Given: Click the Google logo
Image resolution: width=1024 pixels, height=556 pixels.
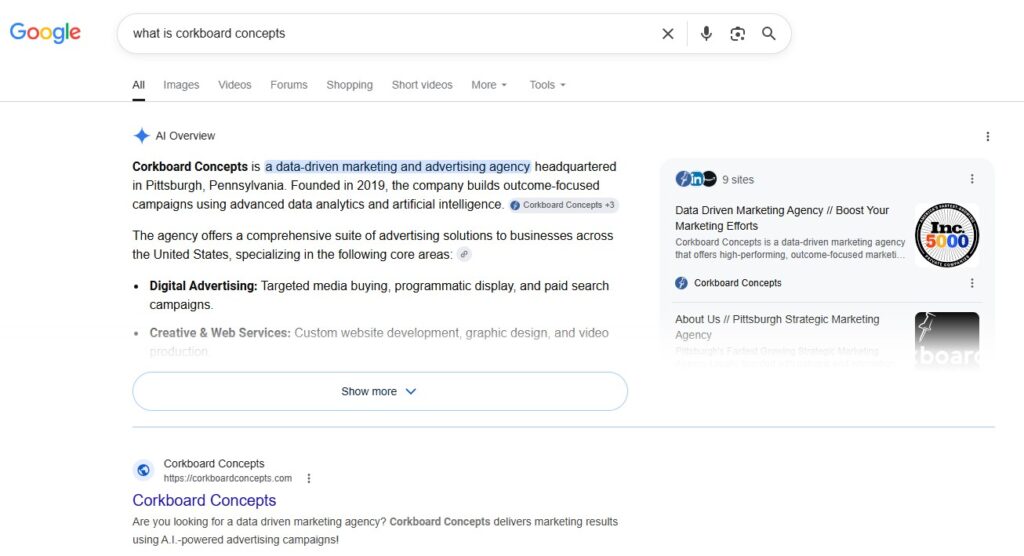Looking at the screenshot, I should (x=45, y=32).
